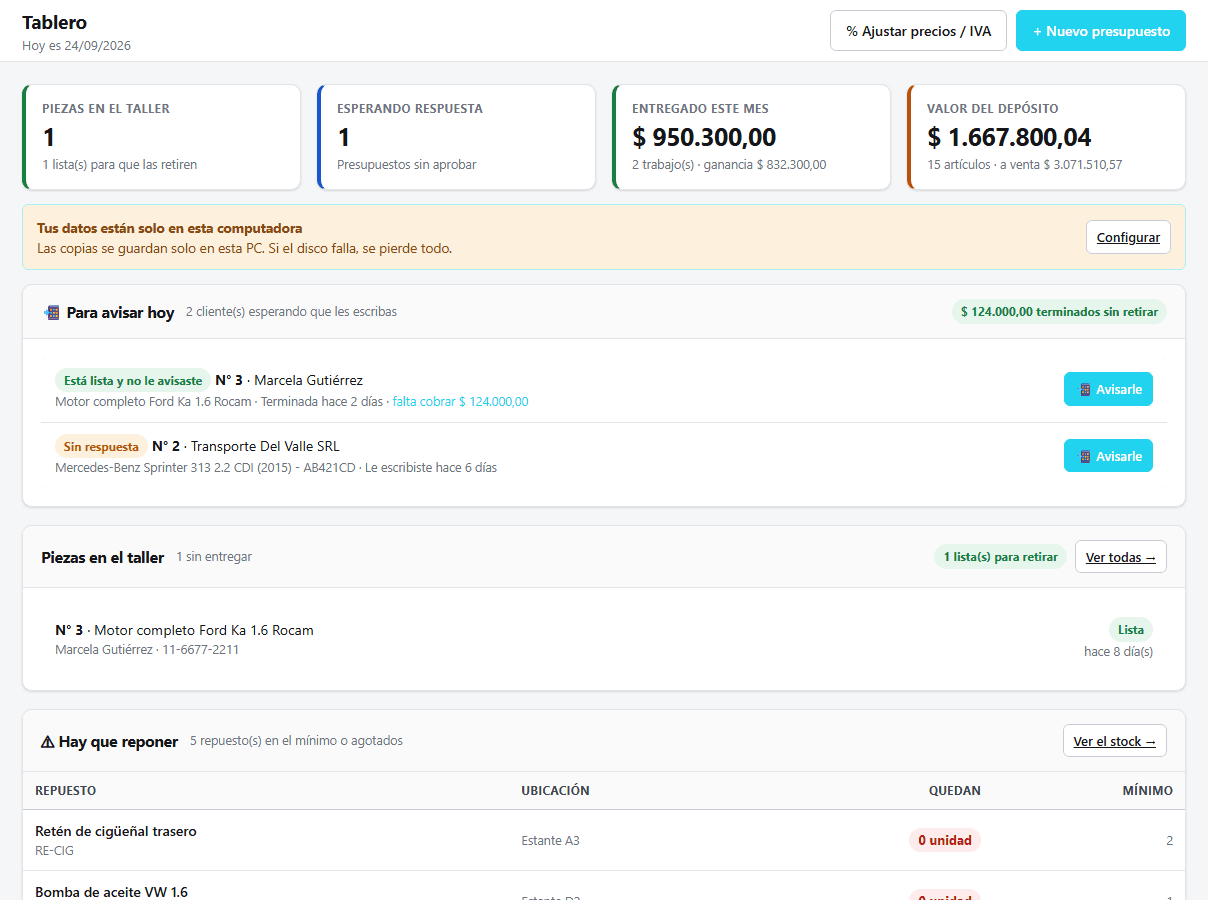Click the "$ 124.000,00 terminados sin retirar" badge
The width and height of the screenshot is (1208, 900).
(1059, 312)
